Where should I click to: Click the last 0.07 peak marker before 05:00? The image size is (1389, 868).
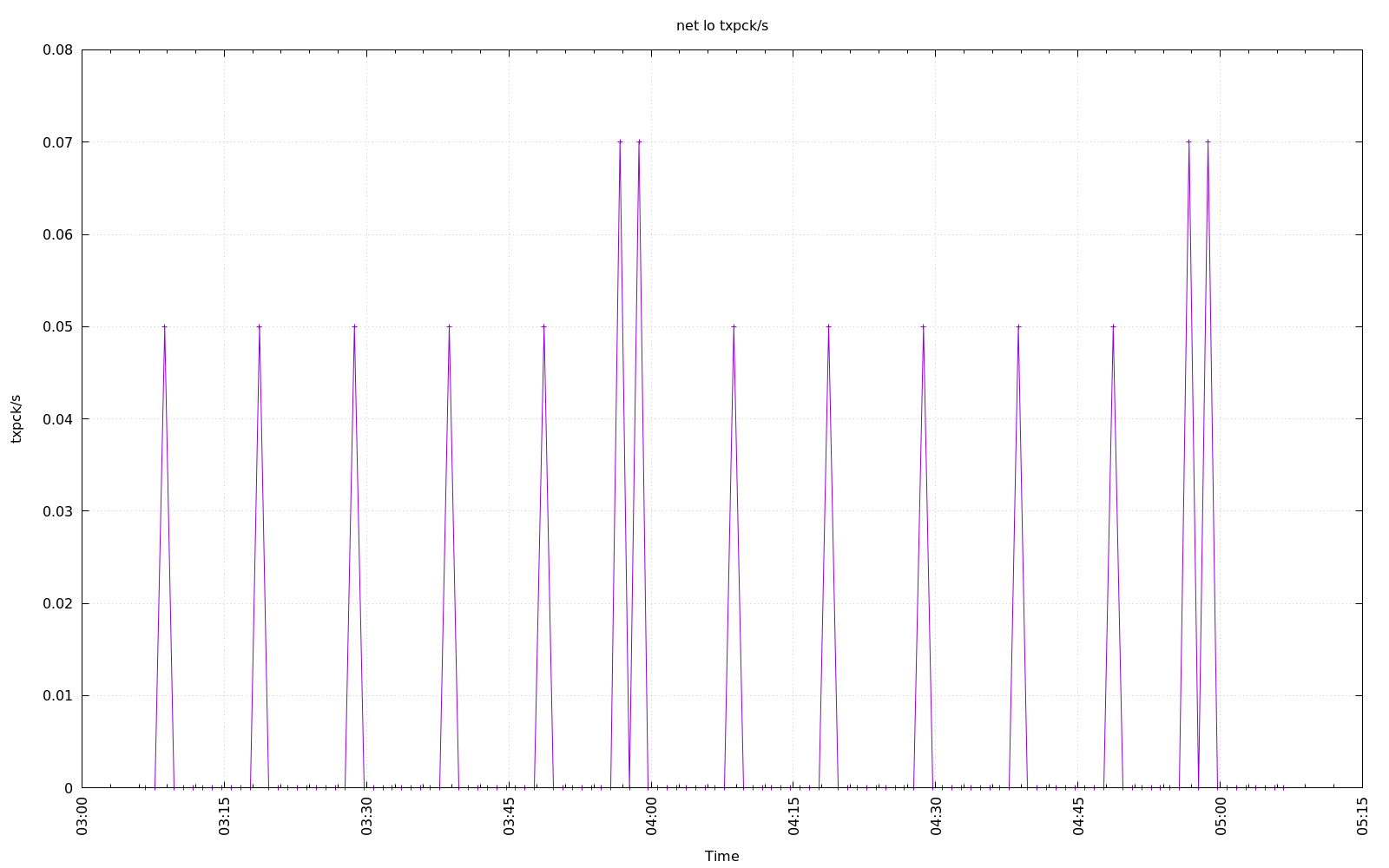click(1208, 141)
